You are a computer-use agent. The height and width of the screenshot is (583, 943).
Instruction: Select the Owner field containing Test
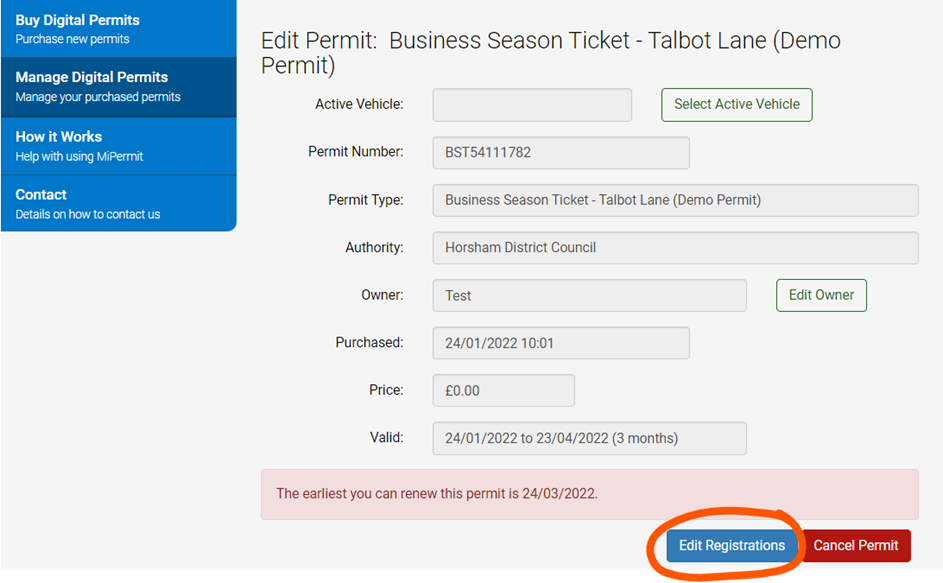589,295
